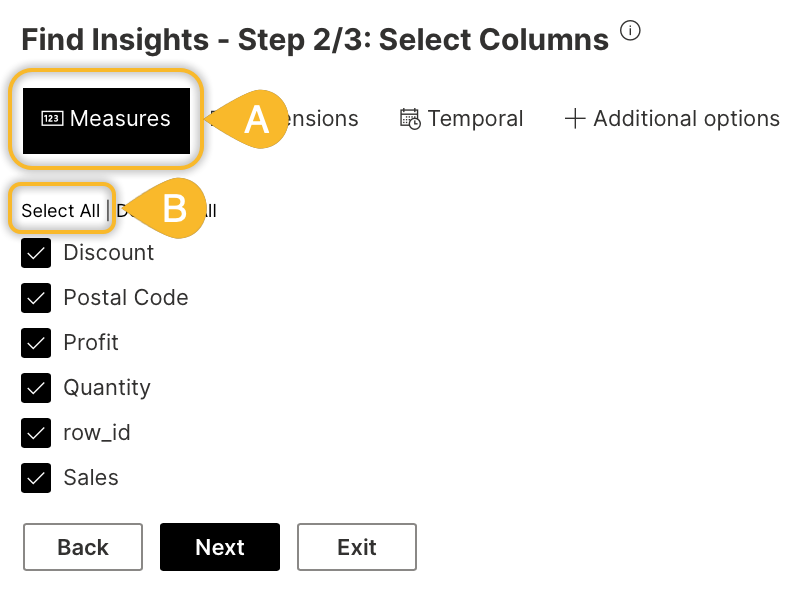Click the plus icon for Additional options

[x=575, y=118]
